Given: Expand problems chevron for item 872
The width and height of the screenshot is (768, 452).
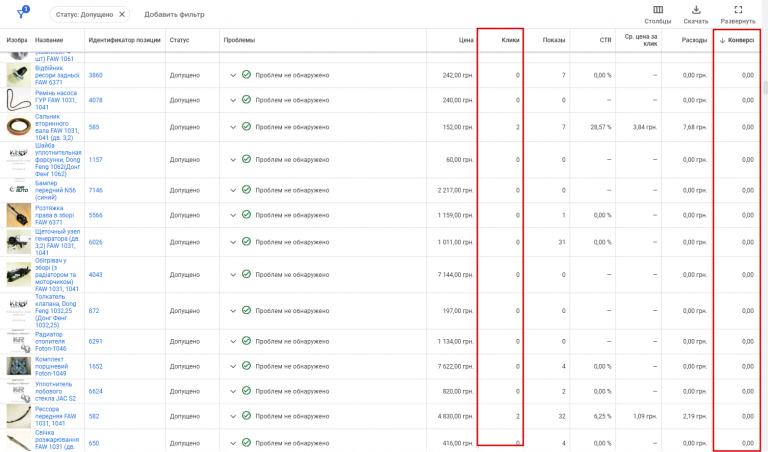Looking at the screenshot, I should [233, 311].
